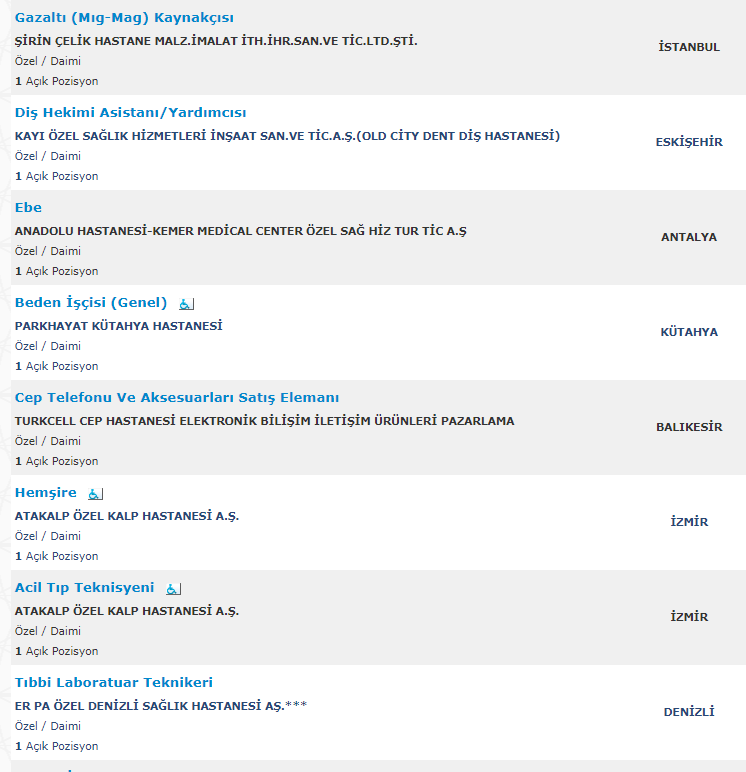The image size is (746, 772).
Task: Click the ANTALYA location label
Action: (x=689, y=237)
